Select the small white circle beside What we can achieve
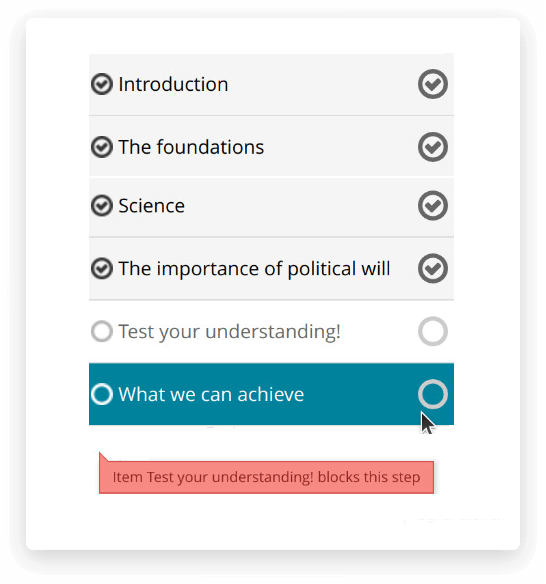This screenshot has height=584, width=546. click(102, 394)
